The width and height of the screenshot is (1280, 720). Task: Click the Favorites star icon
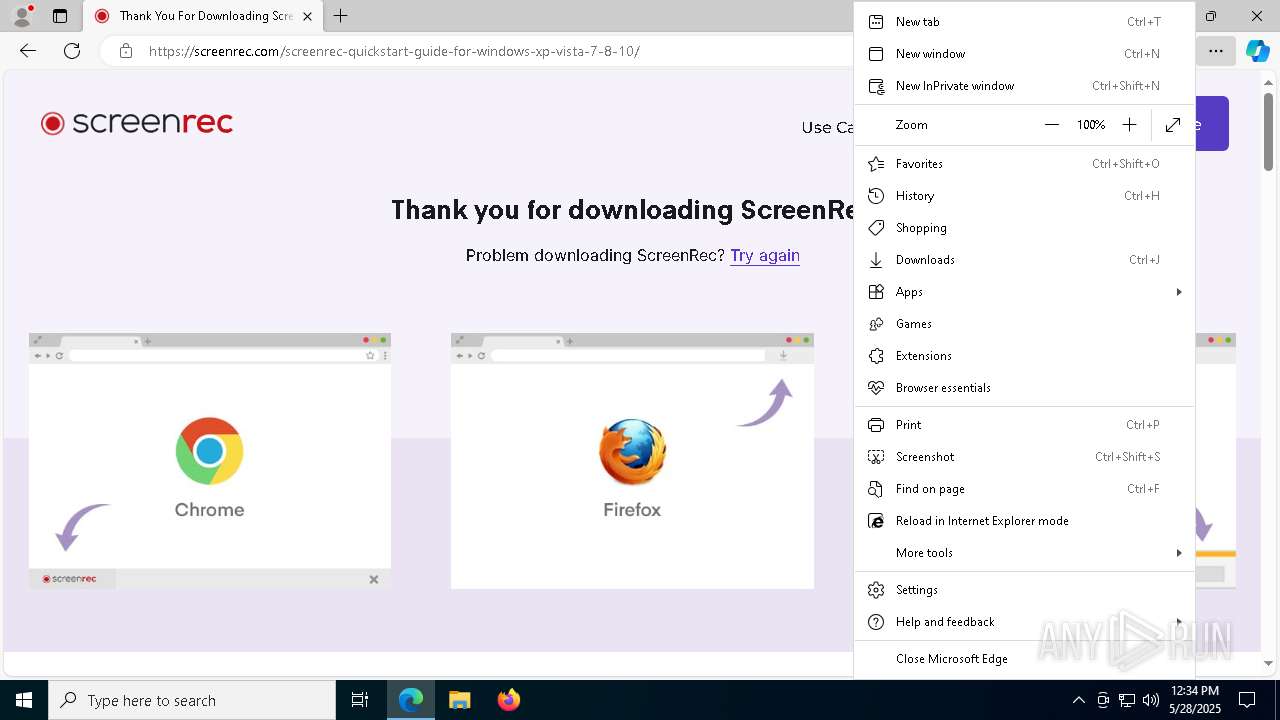pyautogui.click(x=876, y=164)
